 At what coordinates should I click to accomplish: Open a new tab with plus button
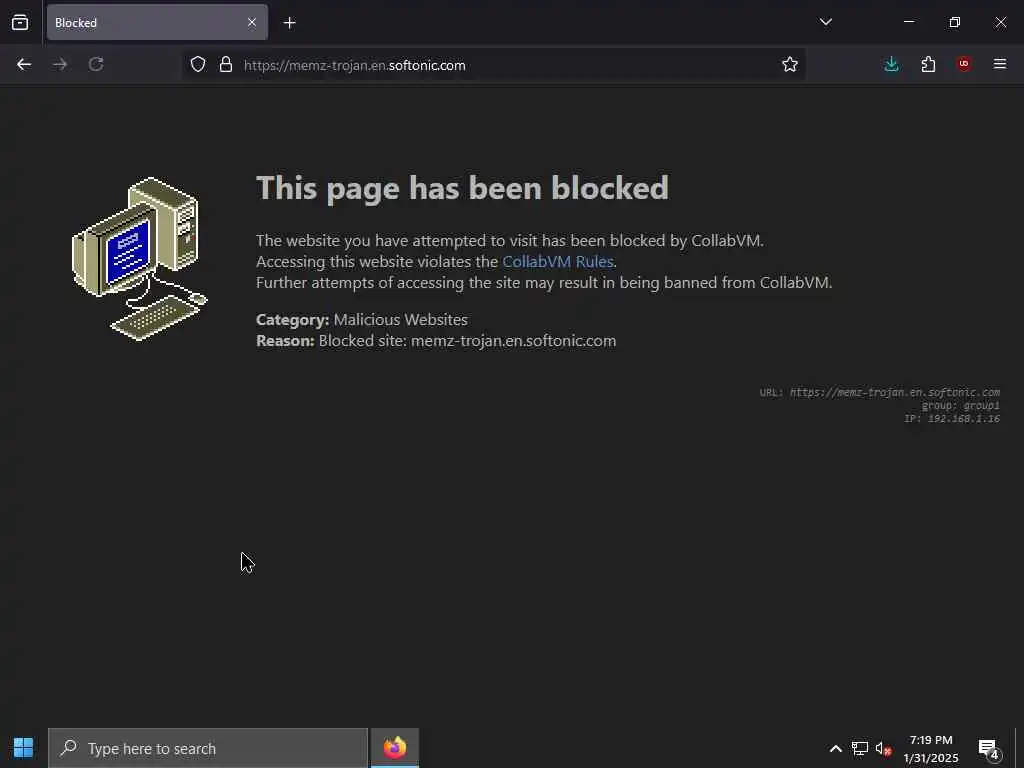click(x=289, y=23)
